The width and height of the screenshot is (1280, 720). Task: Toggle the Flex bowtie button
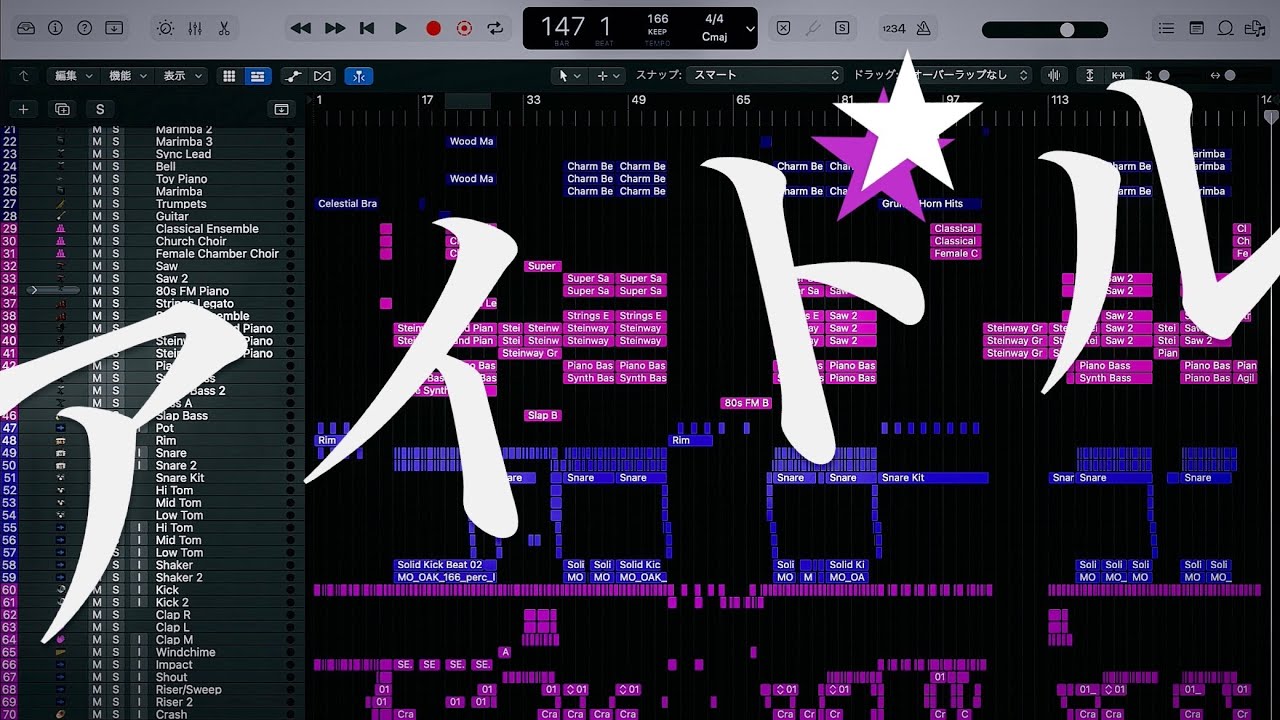click(322, 76)
